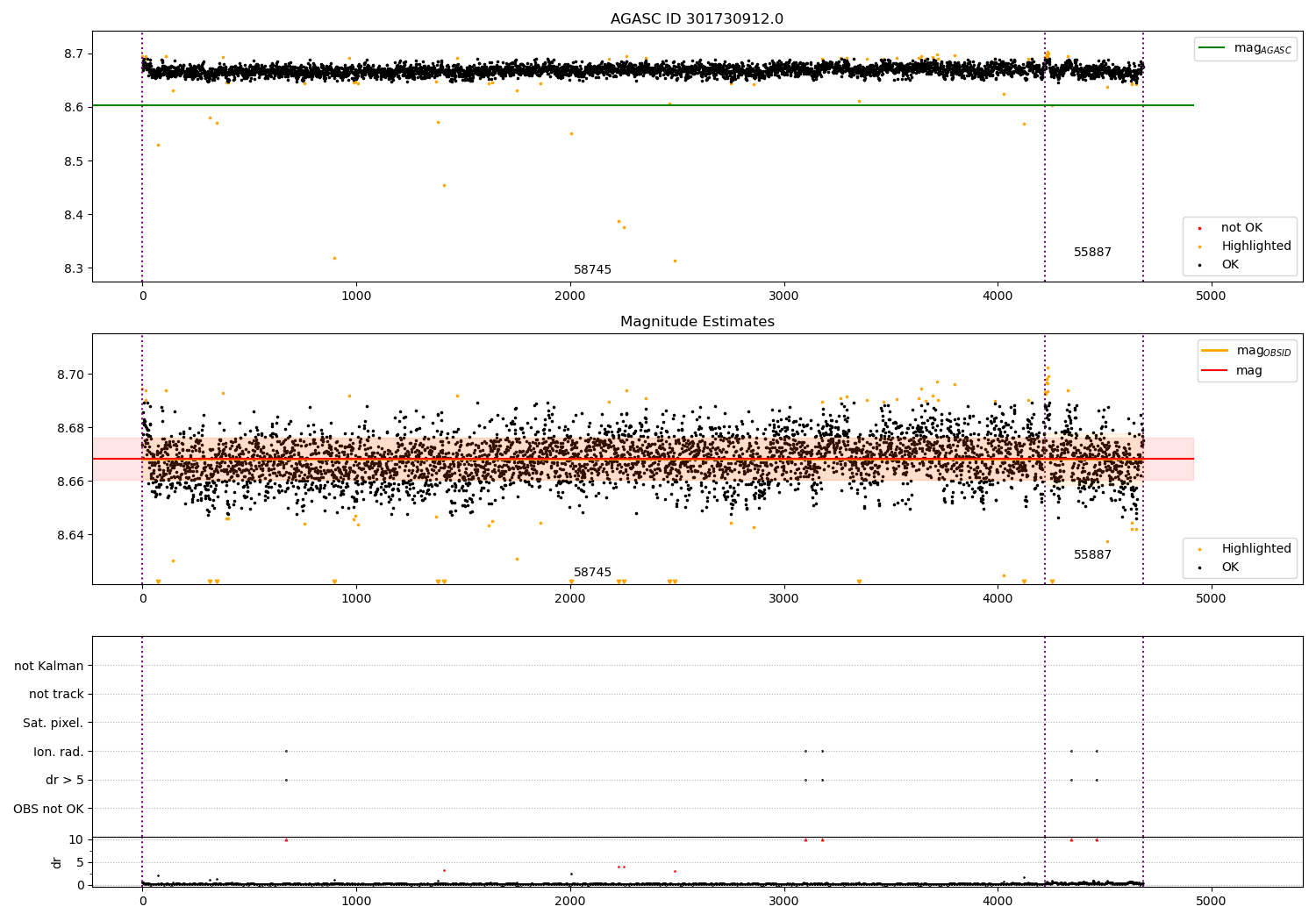Click the 'dr' y-axis label at bottom
Screen dimensions: 1316x921
pos(57,862)
